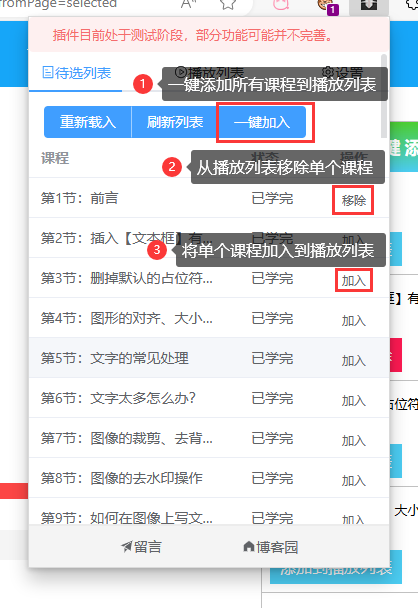This screenshot has width=418, height=608.
Task: Click the 刷新列表 button
Action: point(175,122)
